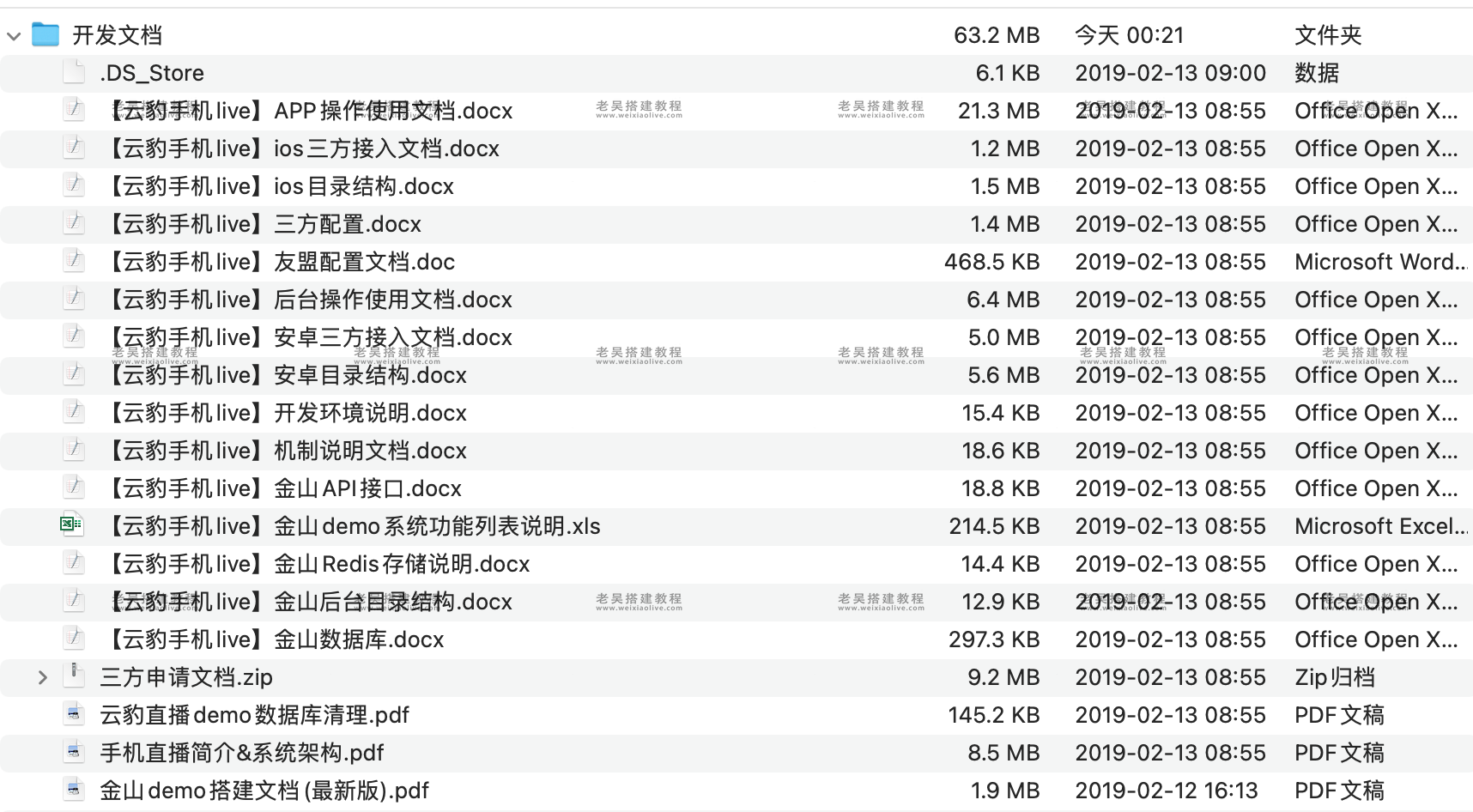Select the file 三方配置.docx
This screenshot has width=1473, height=812.
point(266,224)
